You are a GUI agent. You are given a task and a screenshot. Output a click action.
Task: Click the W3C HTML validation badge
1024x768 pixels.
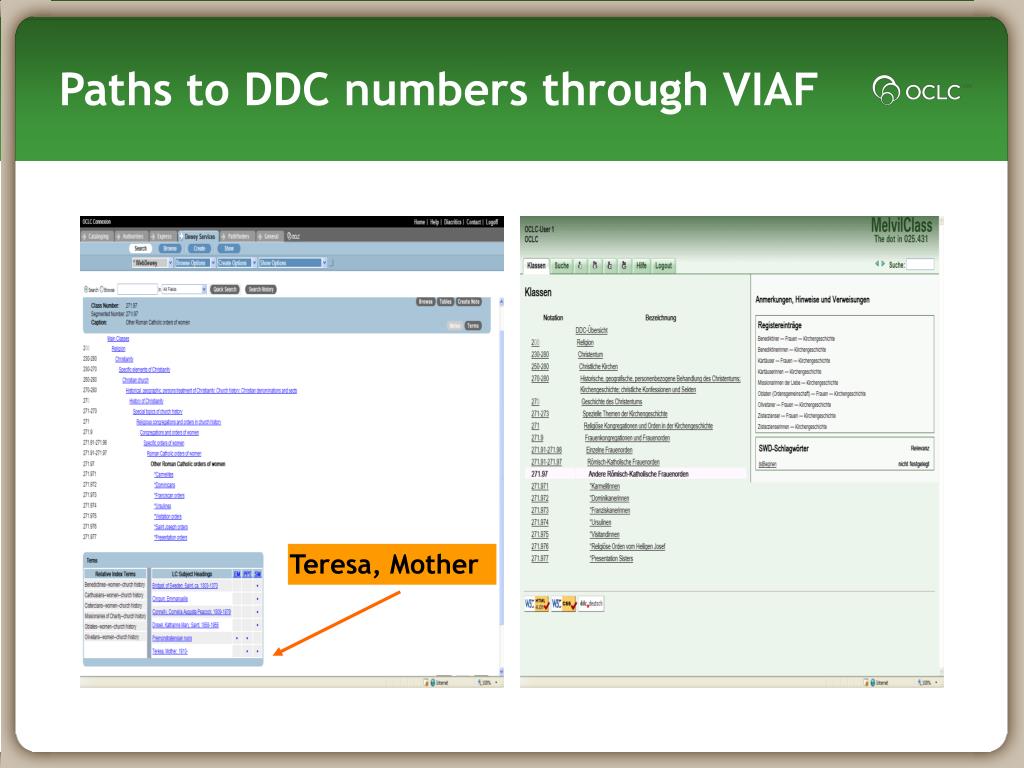537,603
